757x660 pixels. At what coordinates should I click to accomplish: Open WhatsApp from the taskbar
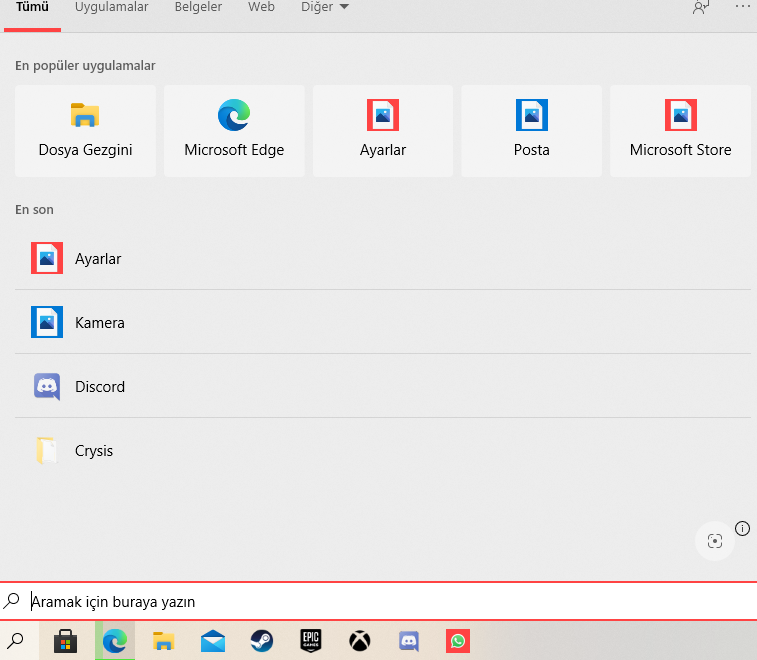tap(458, 641)
